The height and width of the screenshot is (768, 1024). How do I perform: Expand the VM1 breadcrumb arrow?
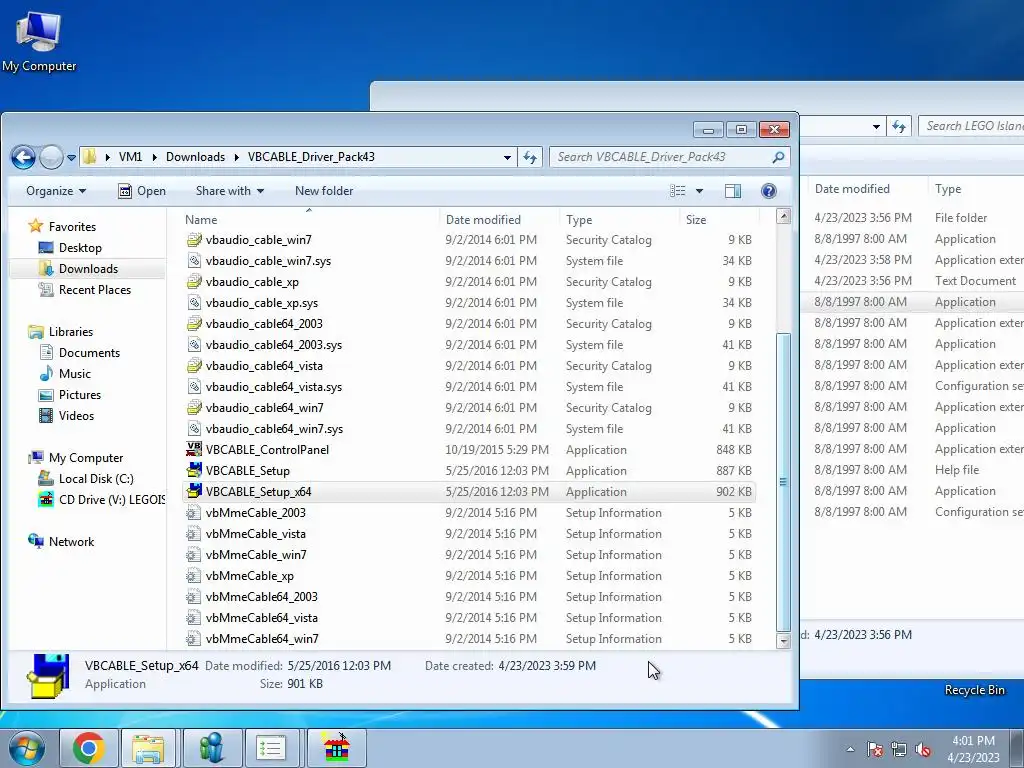[x=155, y=157]
